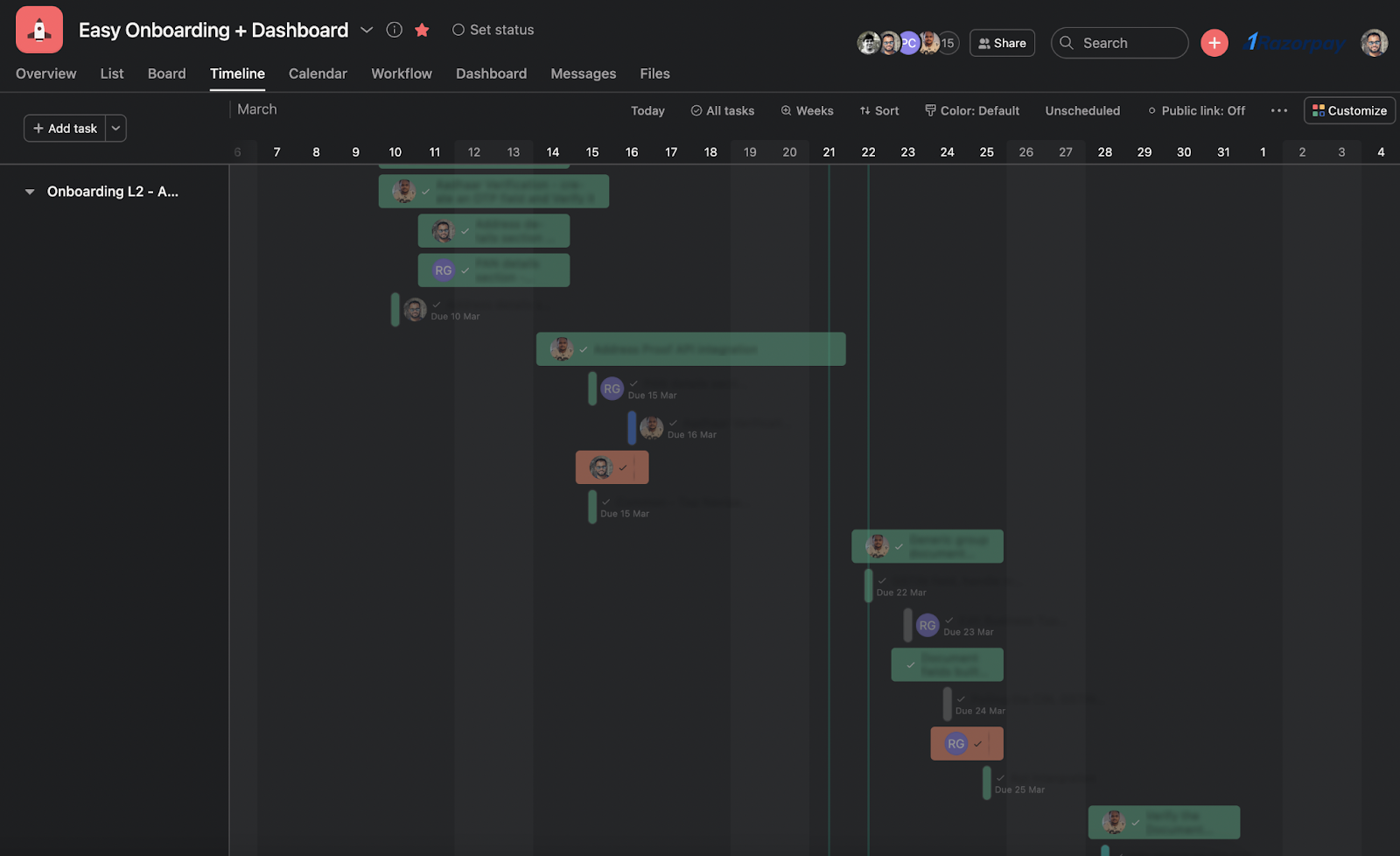Set the project status

pyautogui.click(x=493, y=30)
